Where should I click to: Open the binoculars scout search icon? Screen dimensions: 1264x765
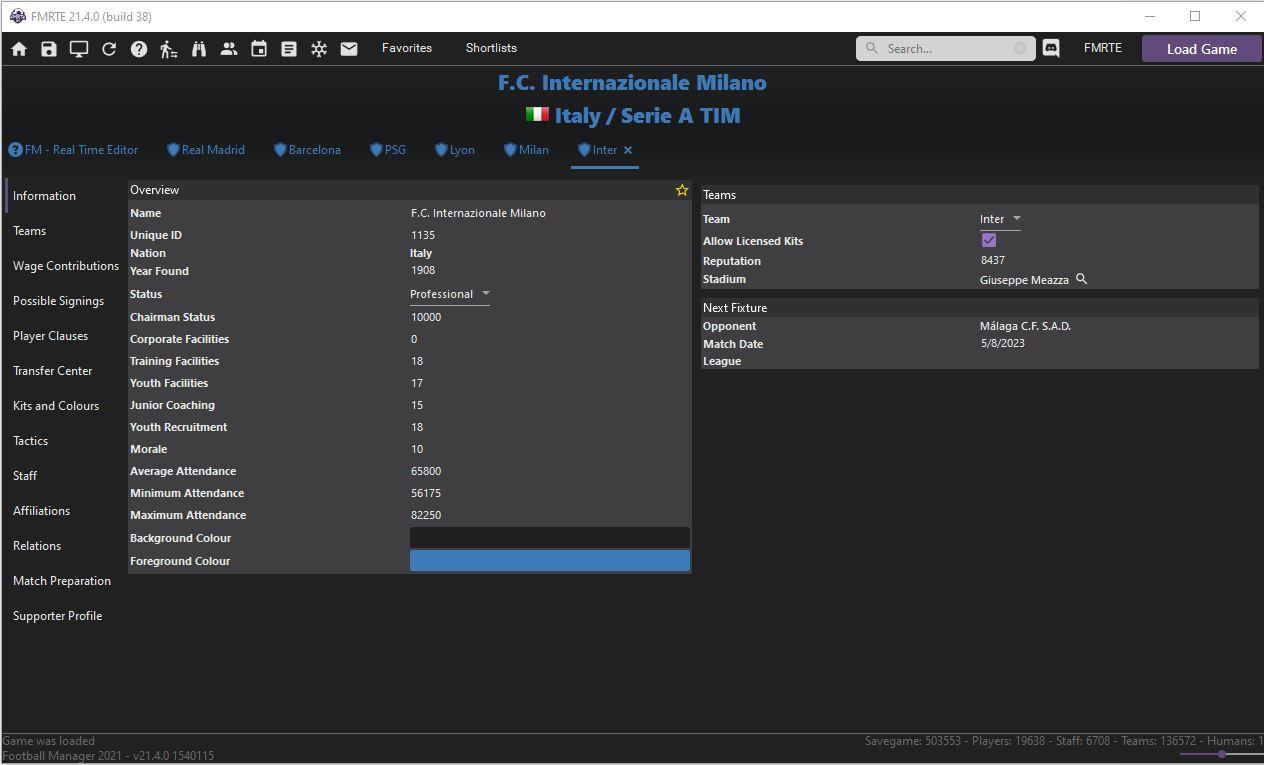[199, 49]
